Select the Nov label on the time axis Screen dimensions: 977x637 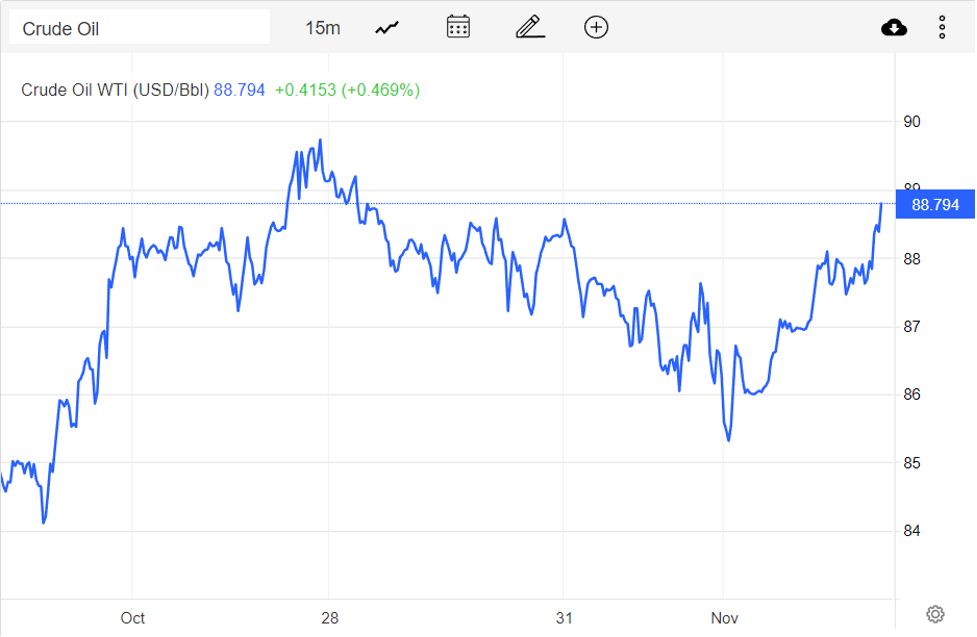(x=724, y=618)
